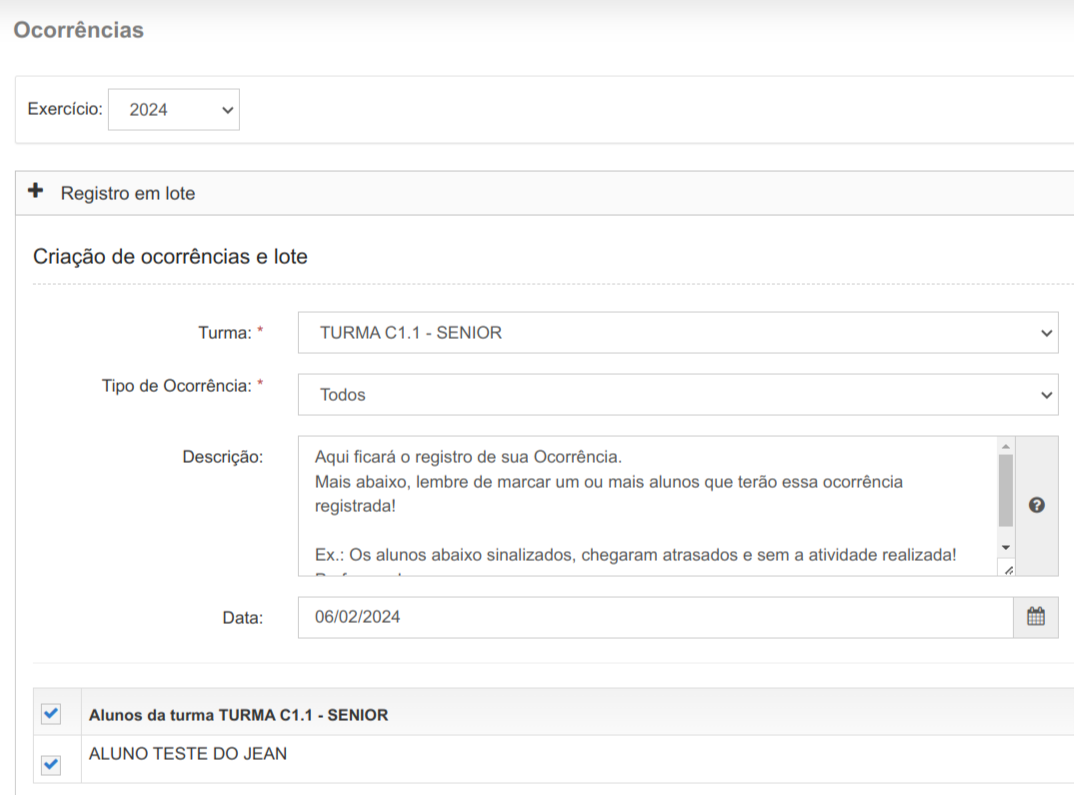Toggle the select-all students checkbox
The height and width of the screenshot is (795, 1074).
[x=51, y=713]
